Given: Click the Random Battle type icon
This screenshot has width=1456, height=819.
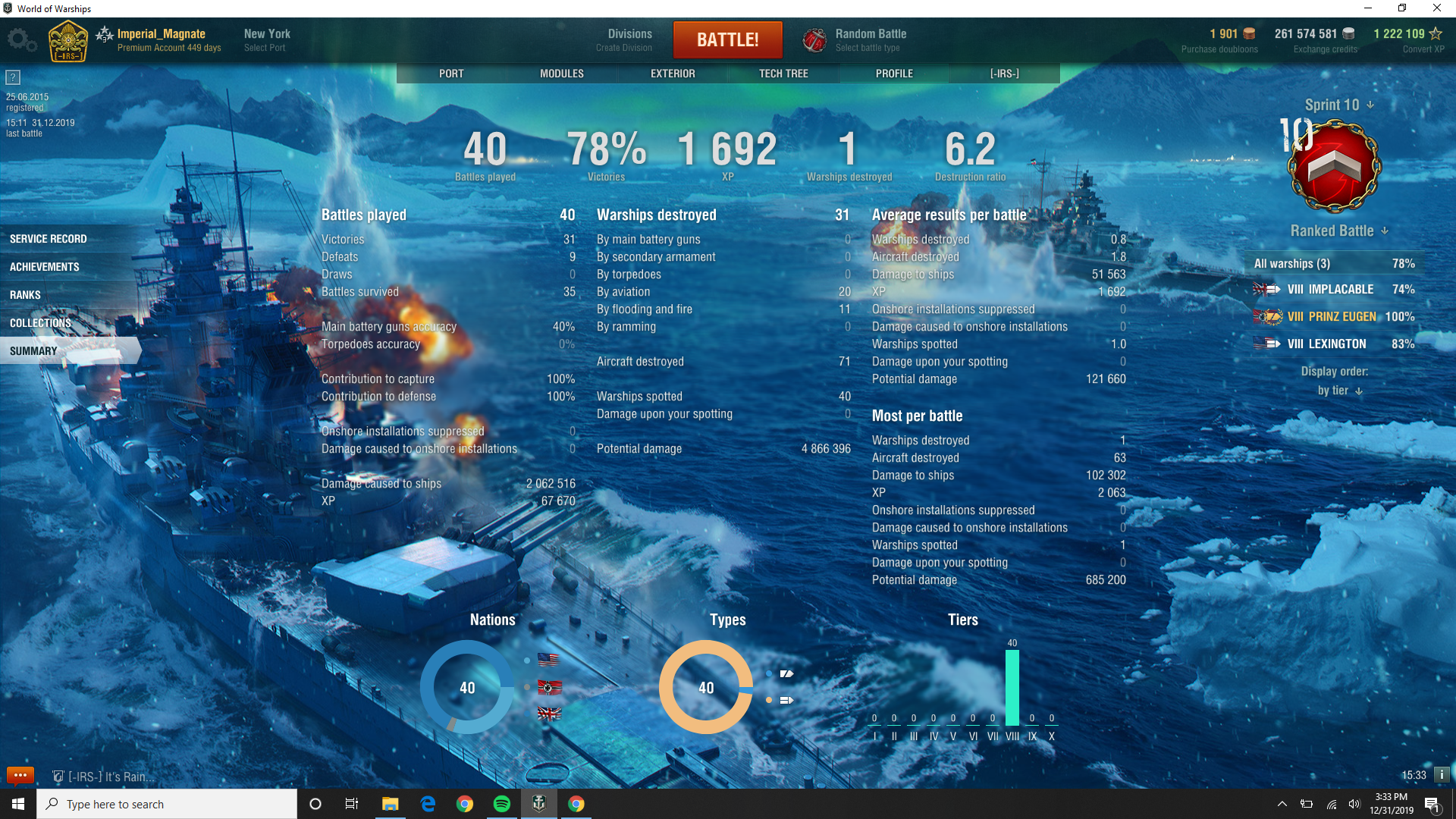Looking at the screenshot, I should click(814, 40).
